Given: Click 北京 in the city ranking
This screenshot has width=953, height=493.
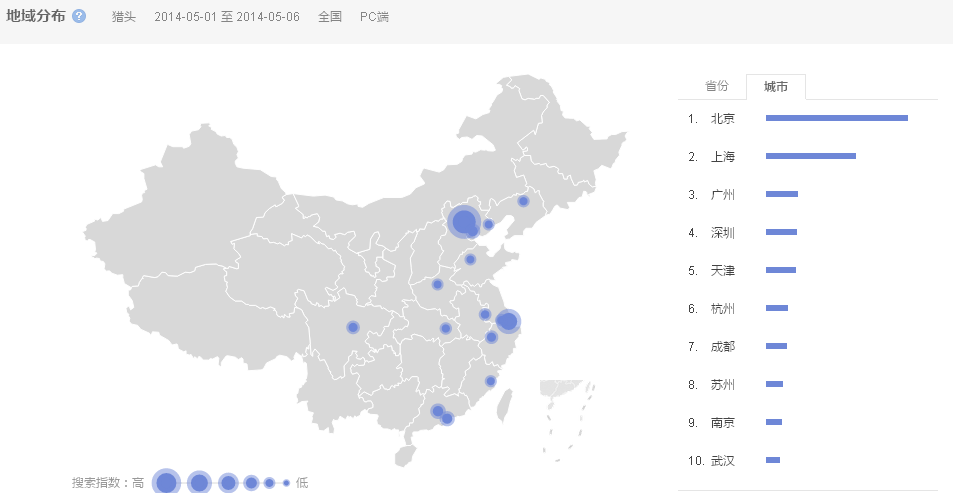Looking at the screenshot, I should 722,119.
